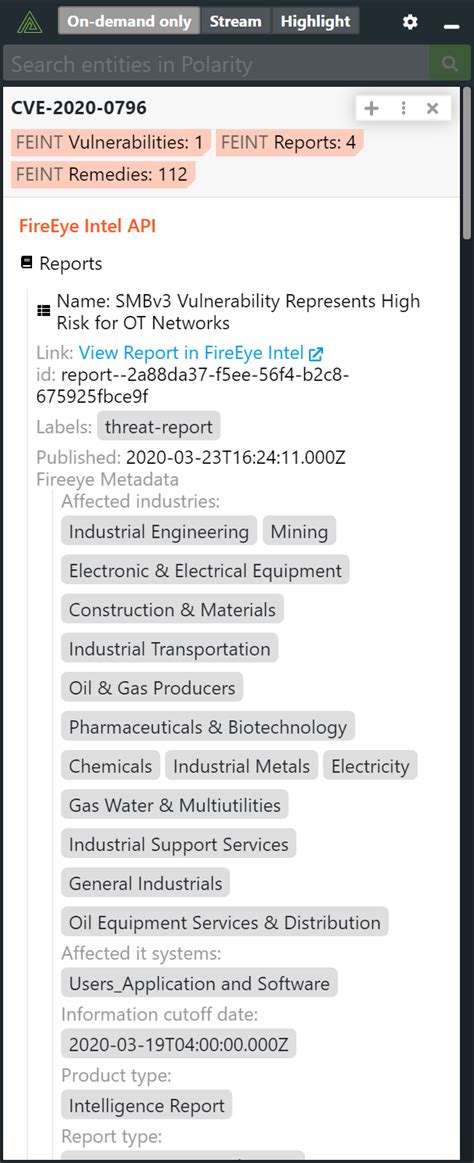Open settings via the gear icon
Image resolution: width=474 pixels, height=1163 pixels.
[x=410, y=22]
